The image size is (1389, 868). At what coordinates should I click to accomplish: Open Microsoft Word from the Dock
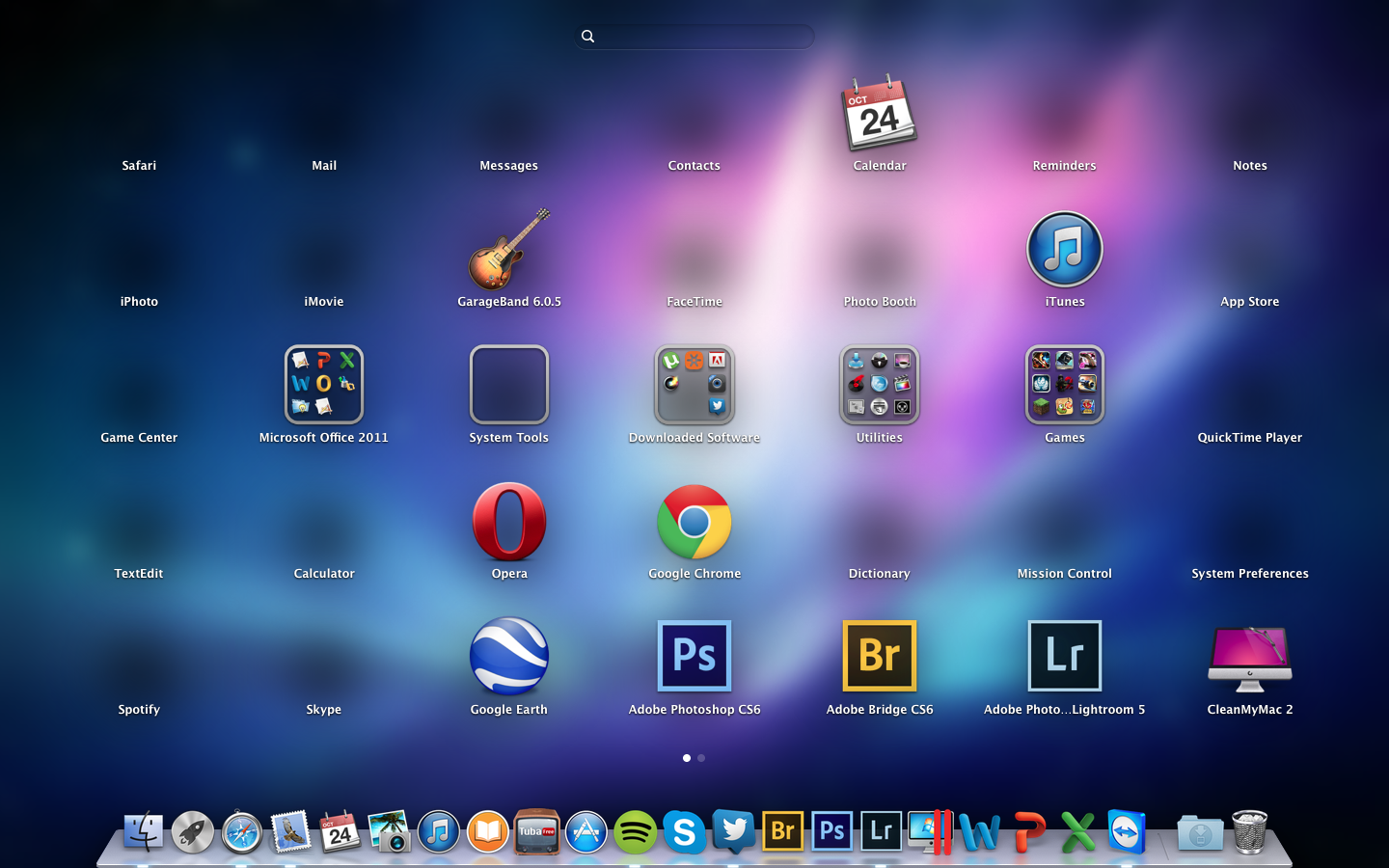(x=979, y=831)
